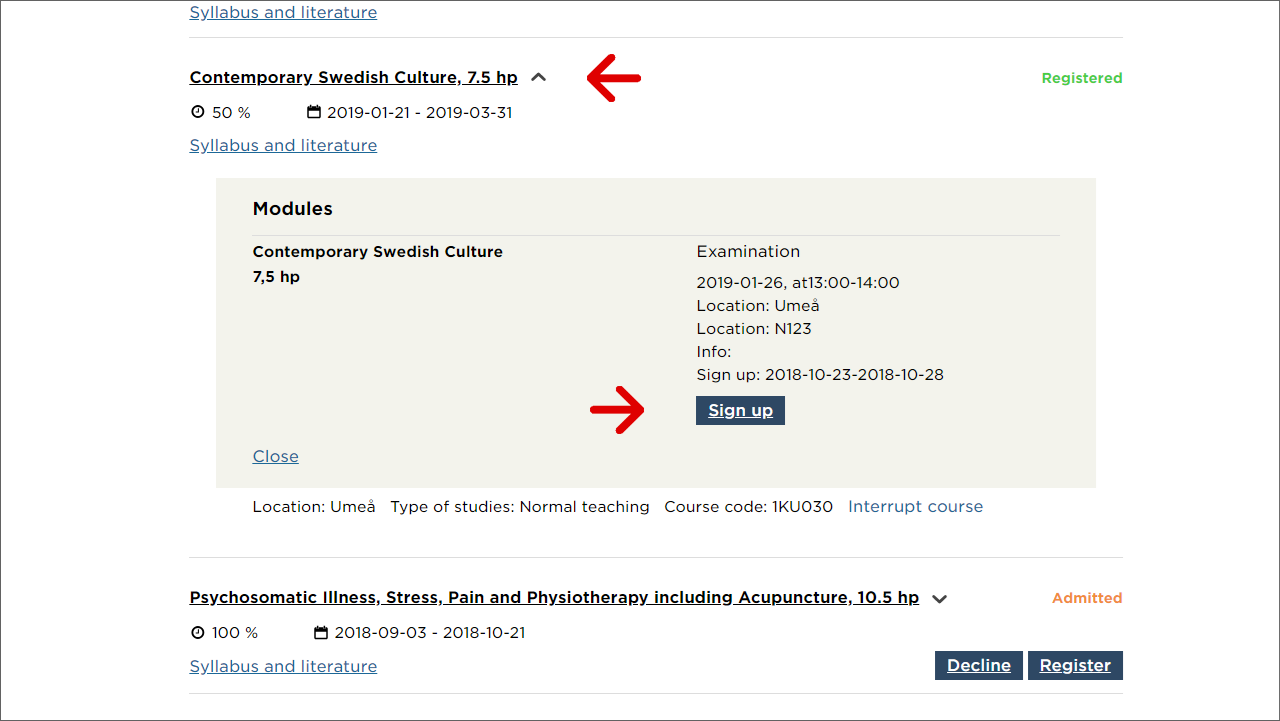Click the calendar icon beside 2018-09-03
Image resolution: width=1280 pixels, height=721 pixels.
click(x=321, y=632)
